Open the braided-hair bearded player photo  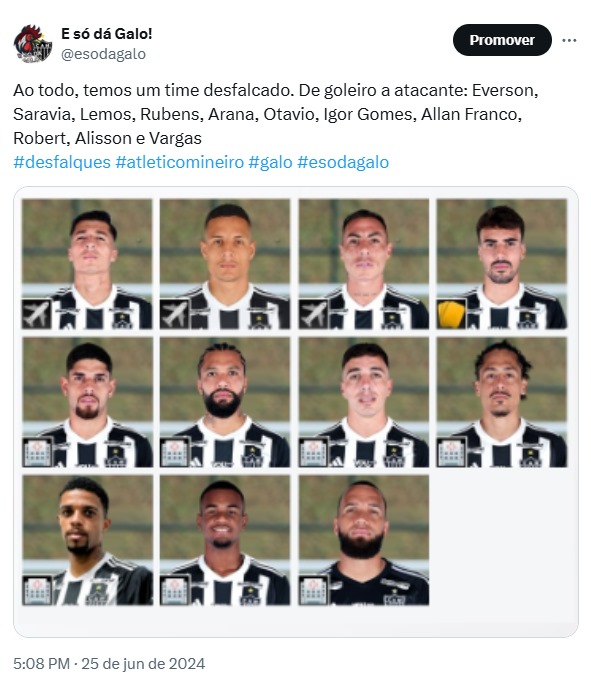(x=225, y=402)
